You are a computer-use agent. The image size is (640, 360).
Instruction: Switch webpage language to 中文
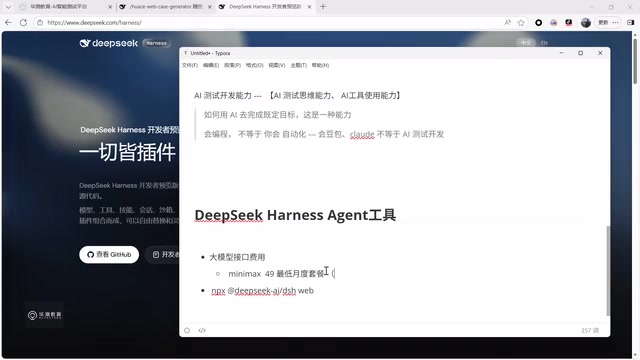tap(526, 42)
